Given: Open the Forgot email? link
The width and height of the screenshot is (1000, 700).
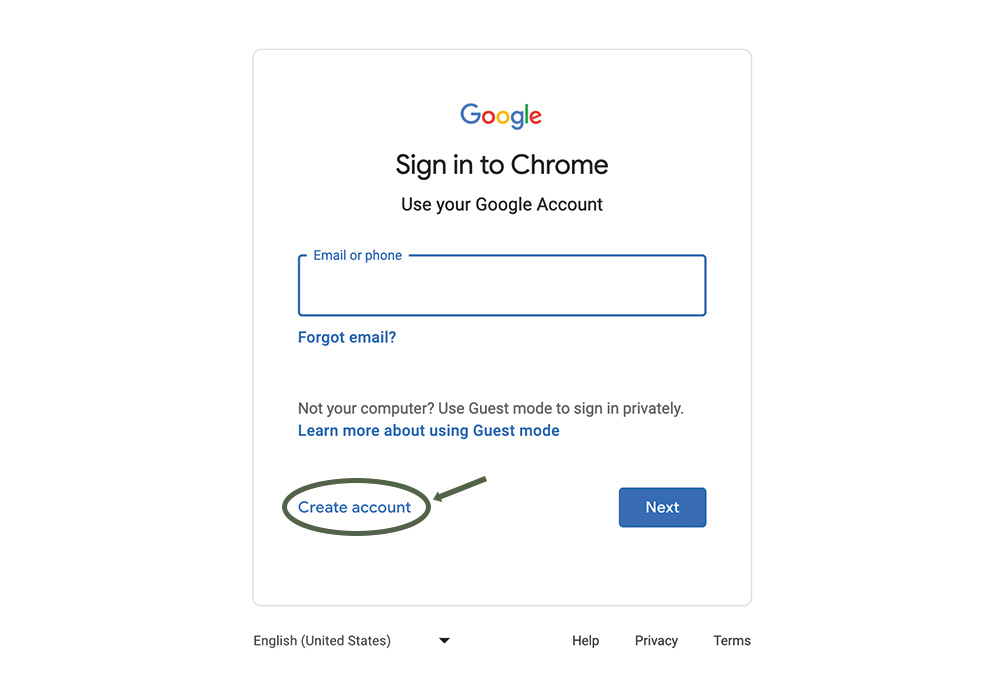Looking at the screenshot, I should [x=347, y=337].
